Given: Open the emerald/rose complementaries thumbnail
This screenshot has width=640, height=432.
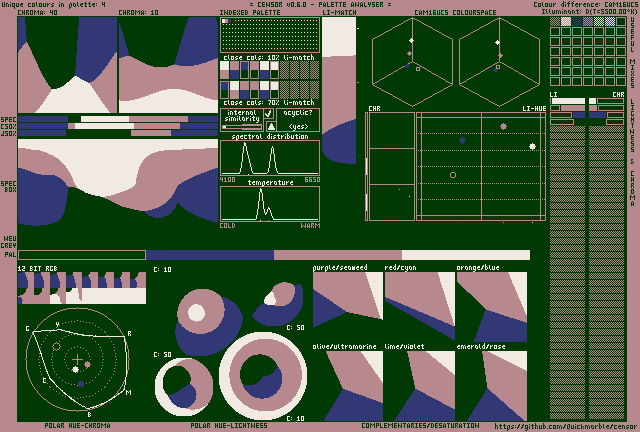Looking at the screenshot, I should coord(492,386).
